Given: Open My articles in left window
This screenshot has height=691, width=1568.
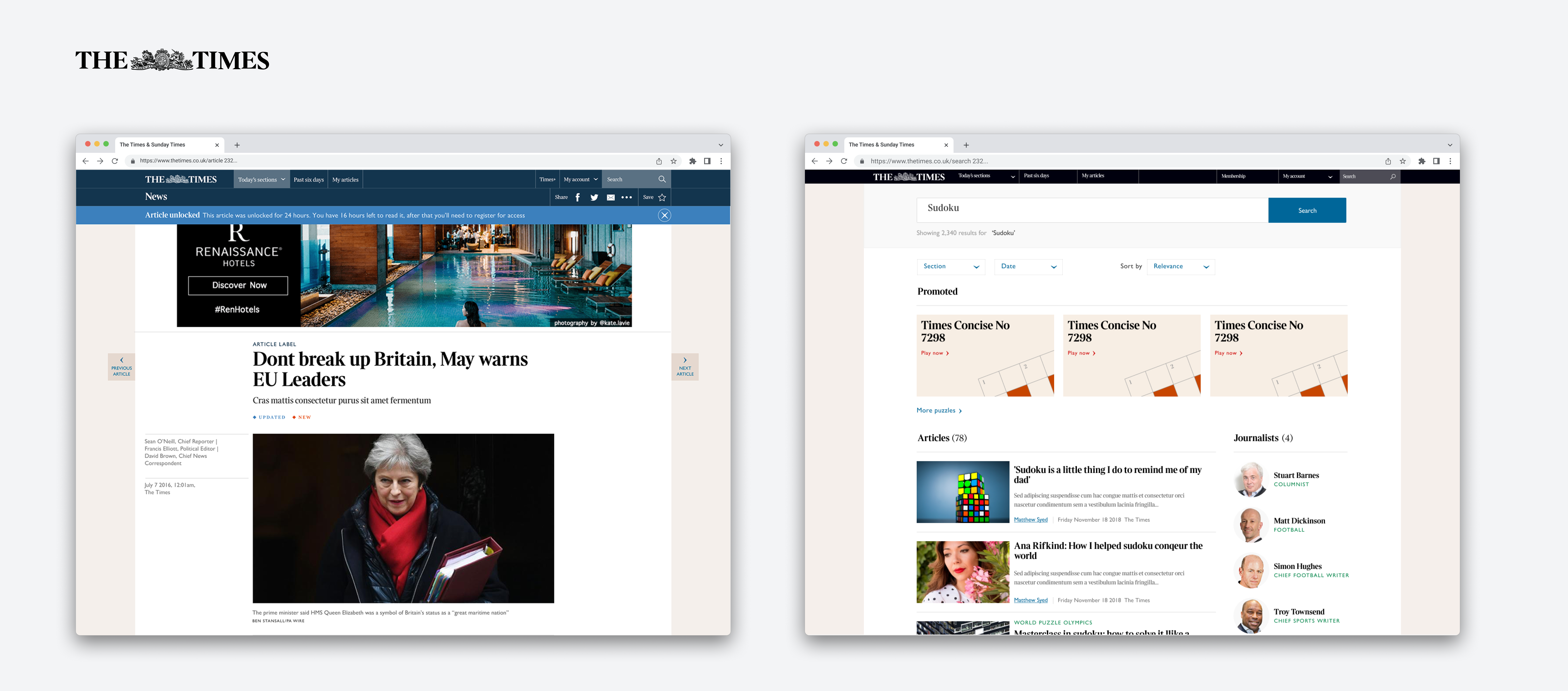Looking at the screenshot, I should (345, 179).
